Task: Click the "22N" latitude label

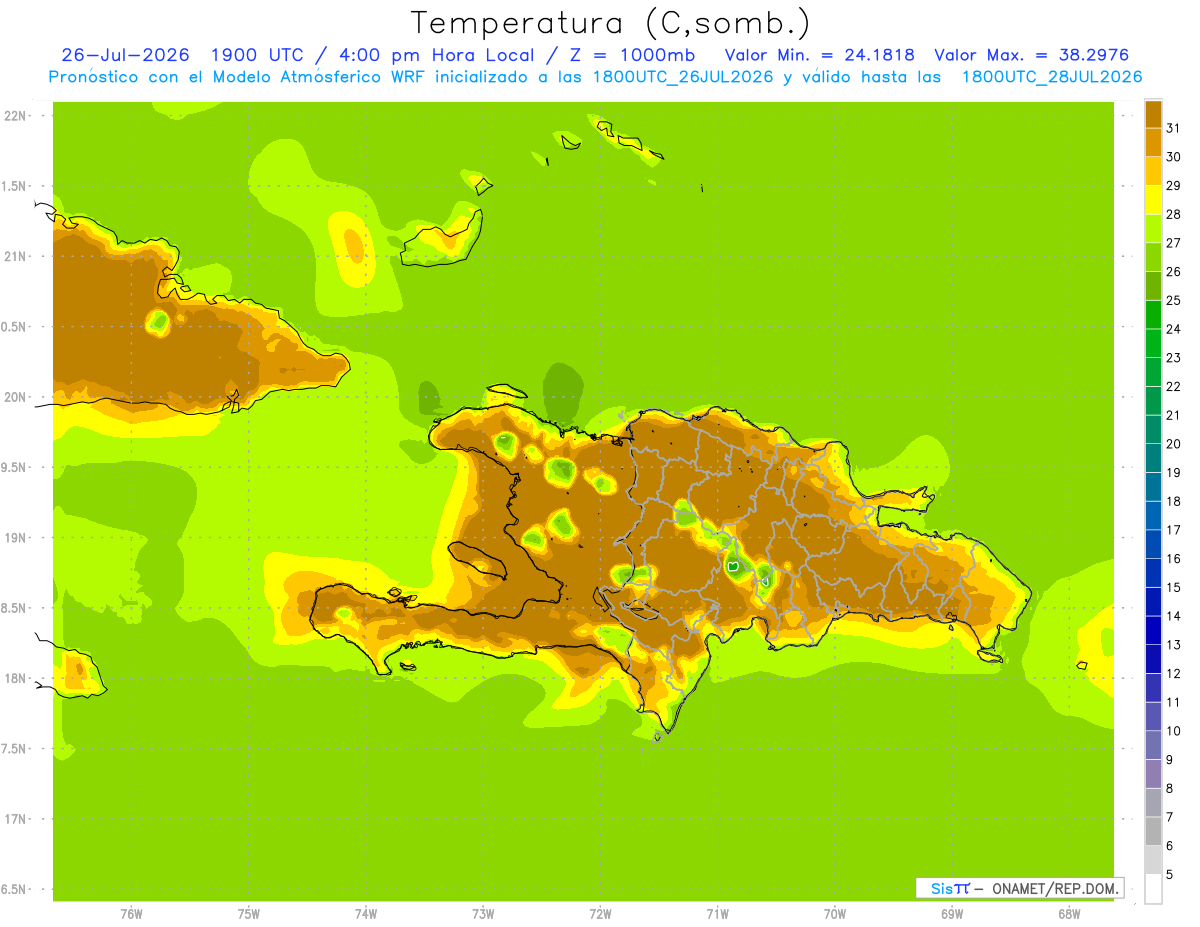Action: pyautogui.click(x=15, y=116)
